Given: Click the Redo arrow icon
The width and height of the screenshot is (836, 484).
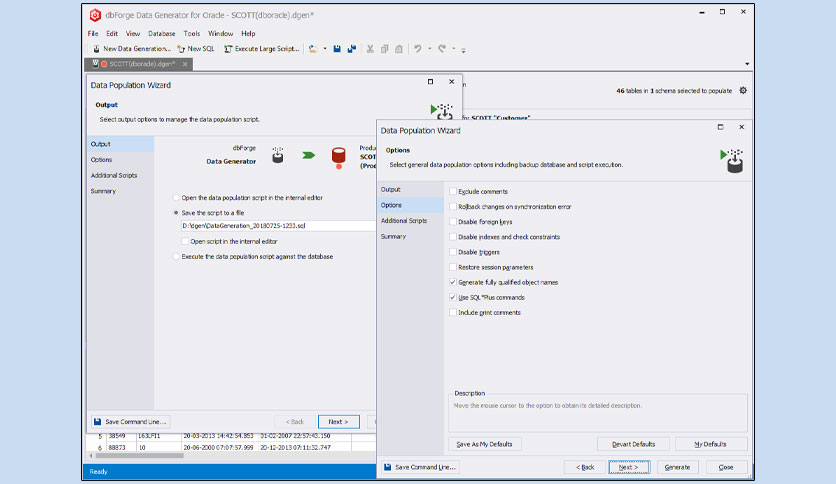Looking at the screenshot, I should coord(442,49).
